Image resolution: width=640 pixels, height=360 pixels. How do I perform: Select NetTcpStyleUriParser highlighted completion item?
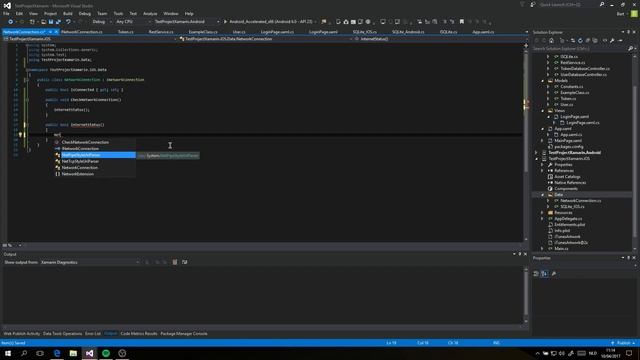(x=95, y=155)
